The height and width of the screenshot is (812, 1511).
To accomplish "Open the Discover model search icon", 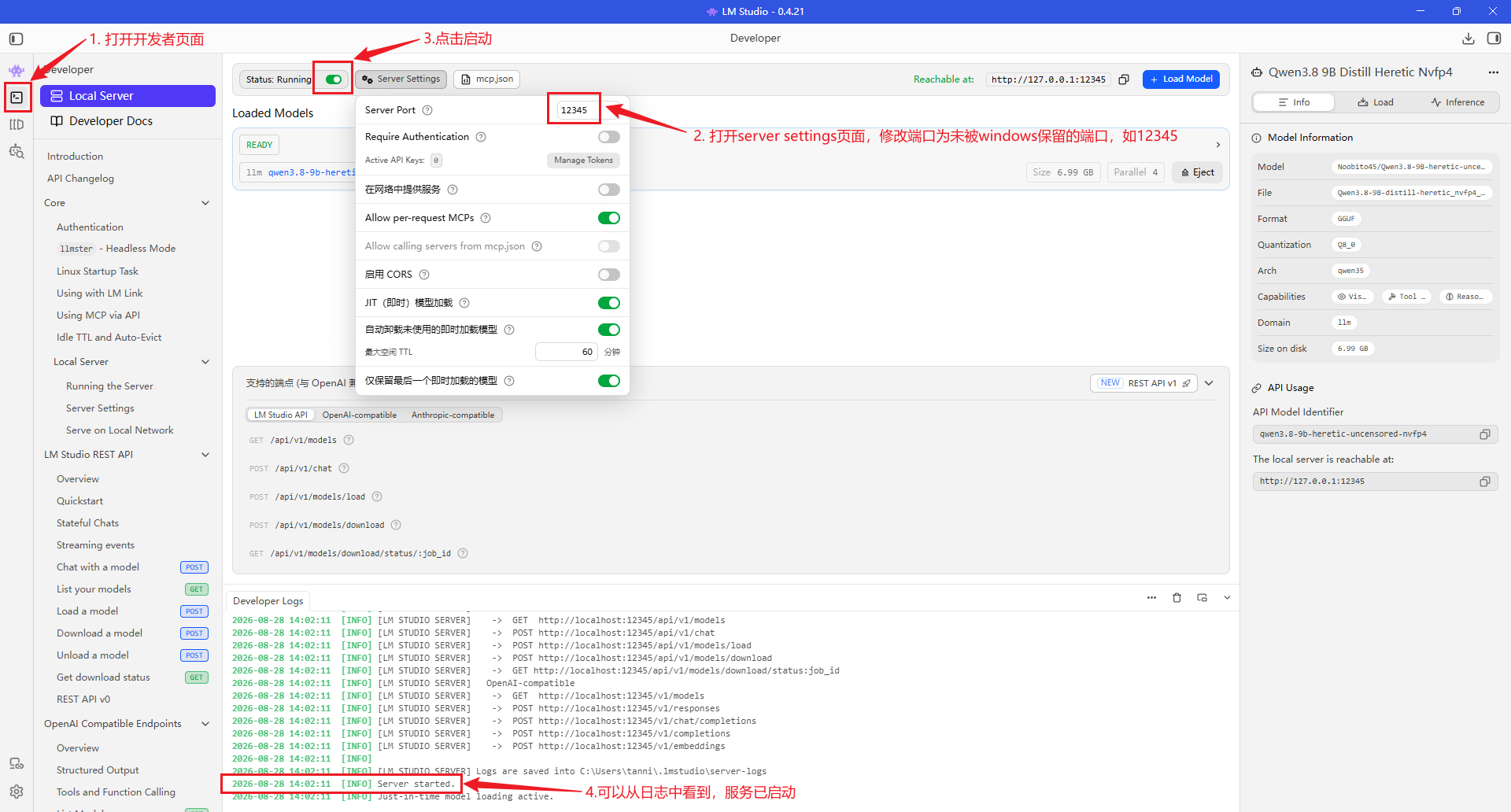I will tap(17, 151).
